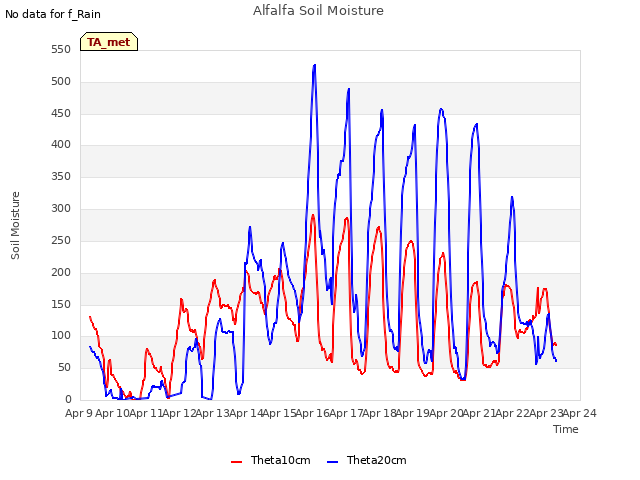Screen dimensions: 640x480
Task: Click the blue Theta20cm legend swatch
Action: pyautogui.click(x=332, y=462)
